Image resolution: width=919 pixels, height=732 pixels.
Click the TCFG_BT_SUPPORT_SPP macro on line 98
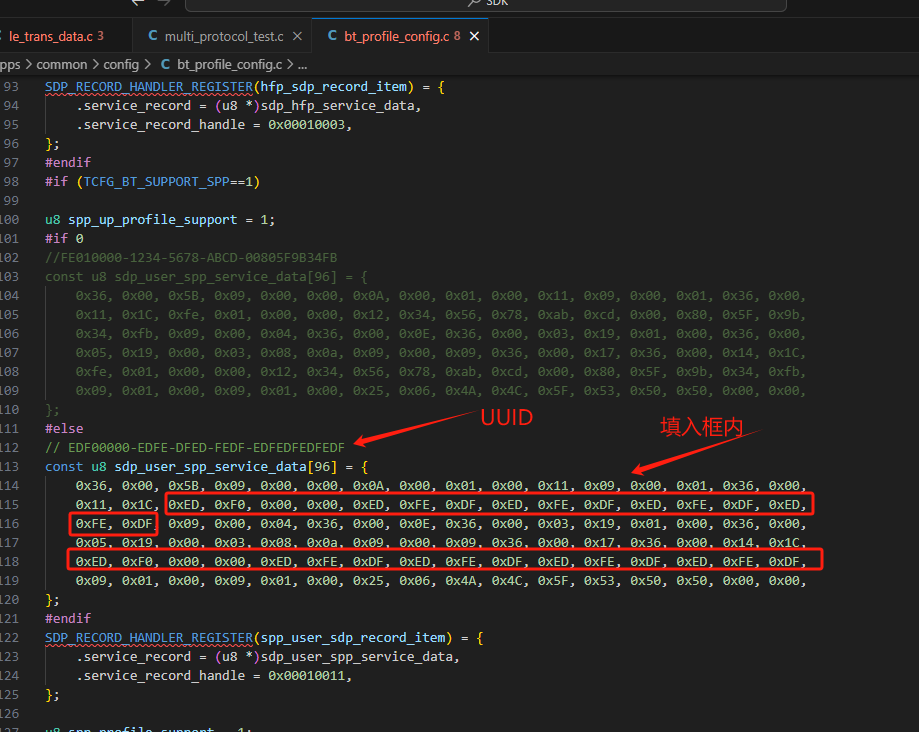(156, 182)
